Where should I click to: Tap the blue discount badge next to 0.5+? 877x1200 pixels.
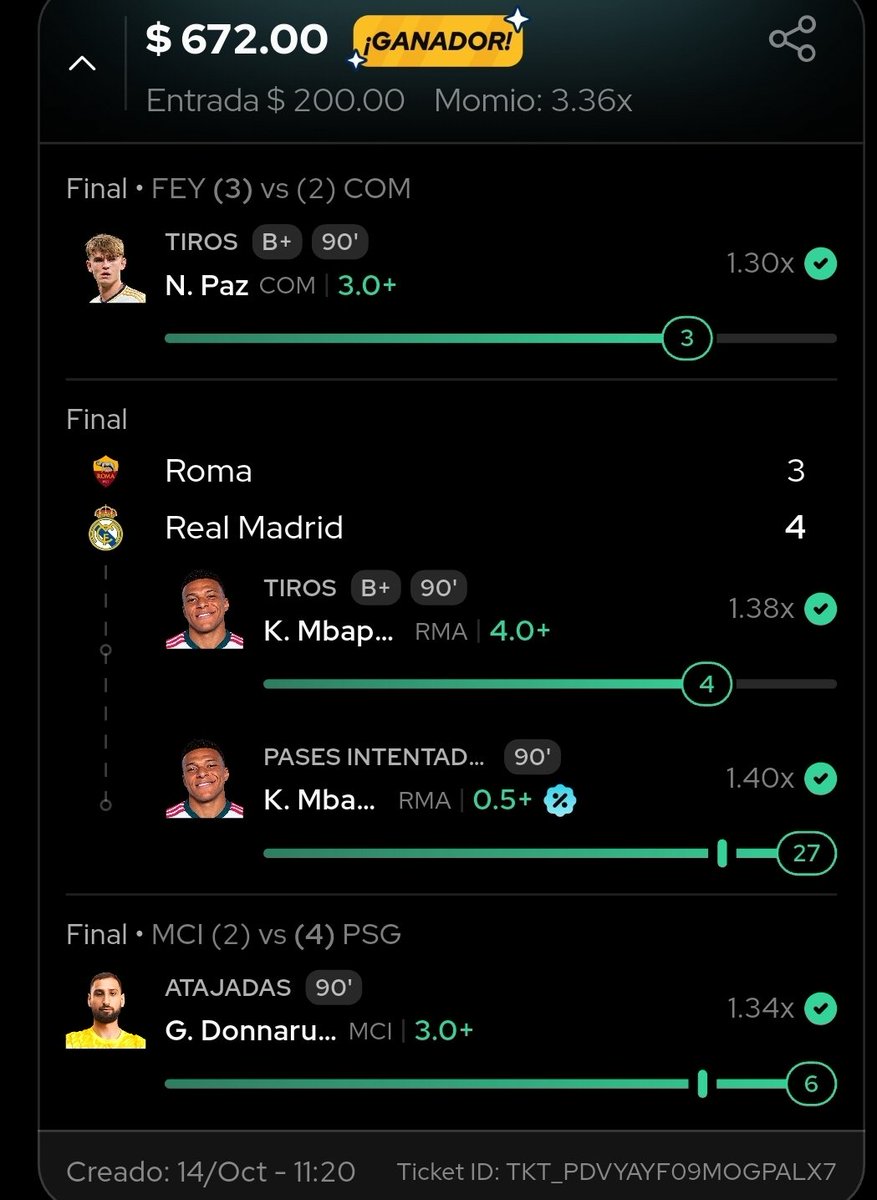(x=561, y=800)
